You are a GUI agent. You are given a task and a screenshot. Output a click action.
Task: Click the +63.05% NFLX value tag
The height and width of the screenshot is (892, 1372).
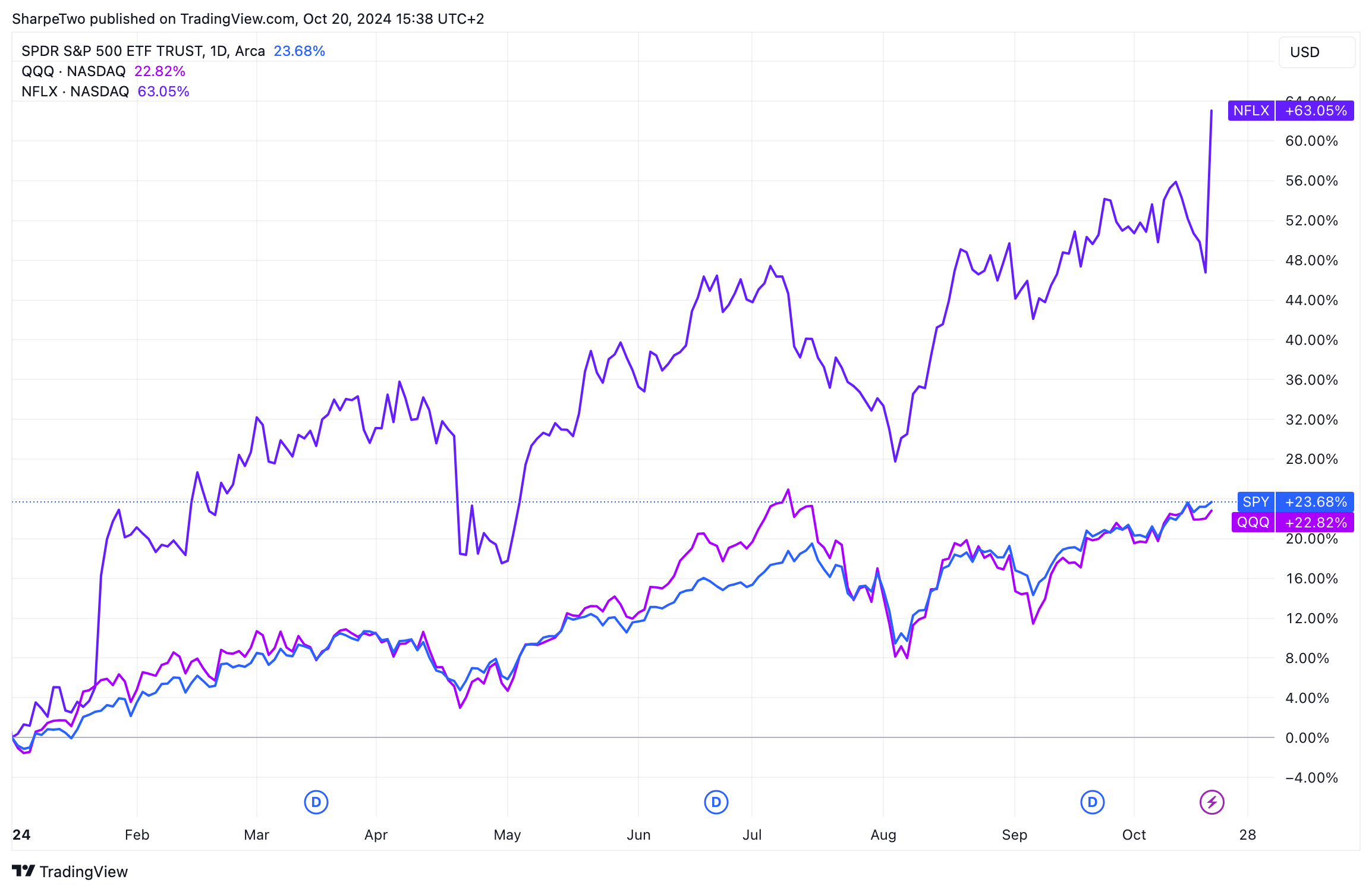point(1316,111)
